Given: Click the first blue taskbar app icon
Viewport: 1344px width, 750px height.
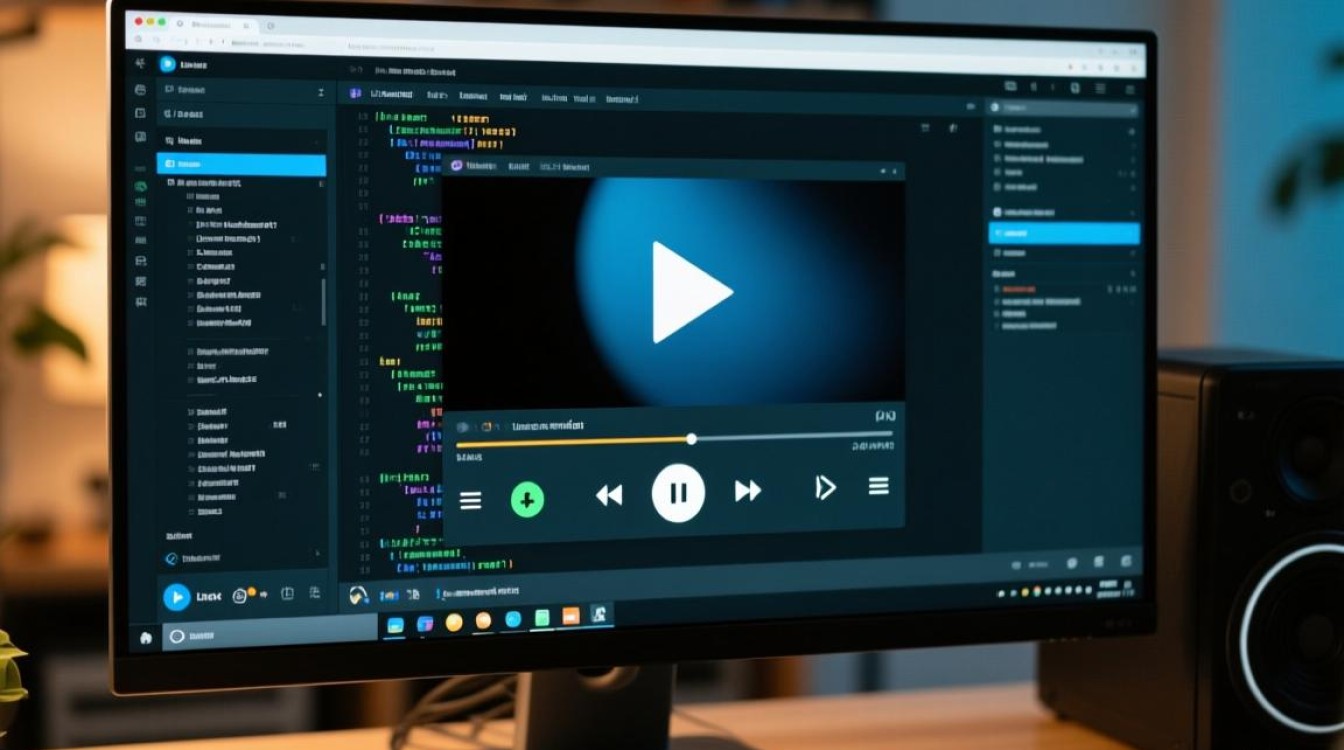Looking at the screenshot, I should pyautogui.click(x=395, y=624).
